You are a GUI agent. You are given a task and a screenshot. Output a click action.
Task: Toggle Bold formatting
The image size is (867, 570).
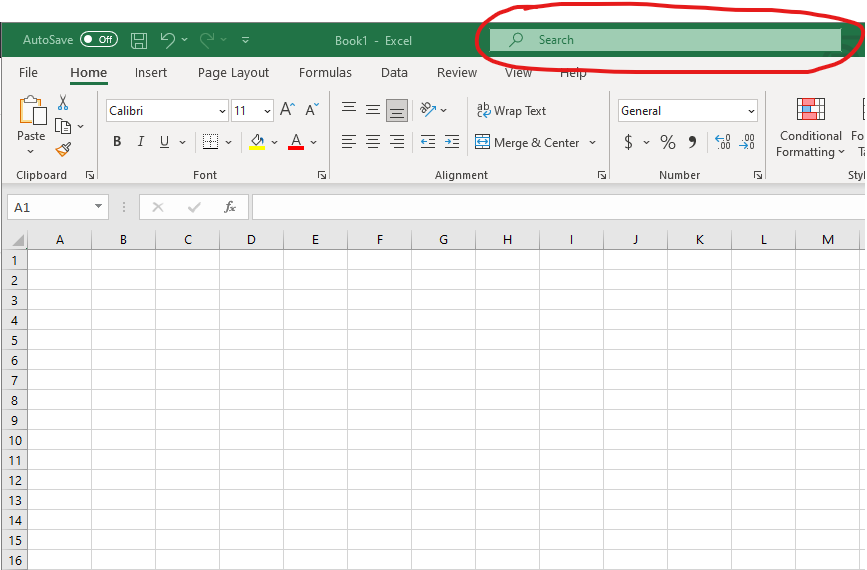click(117, 142)
